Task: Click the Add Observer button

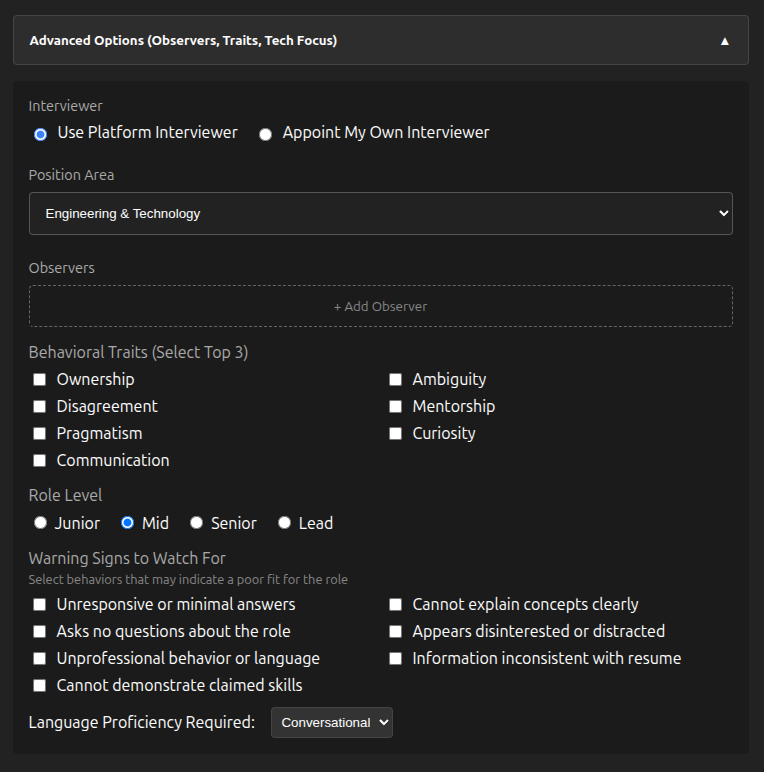Action: pyautogui.click(x=380, y=306)
